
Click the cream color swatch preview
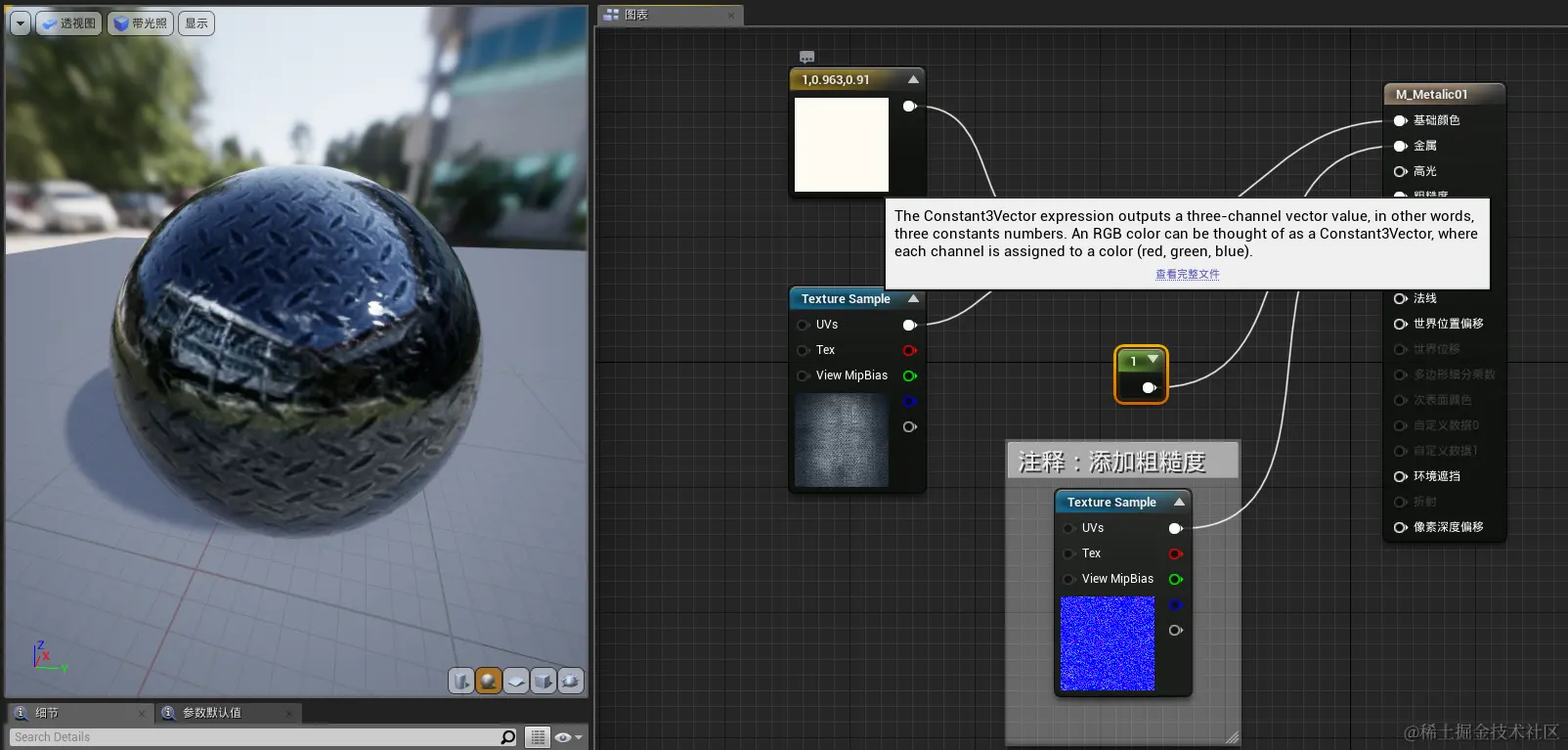tap(842, 145)
